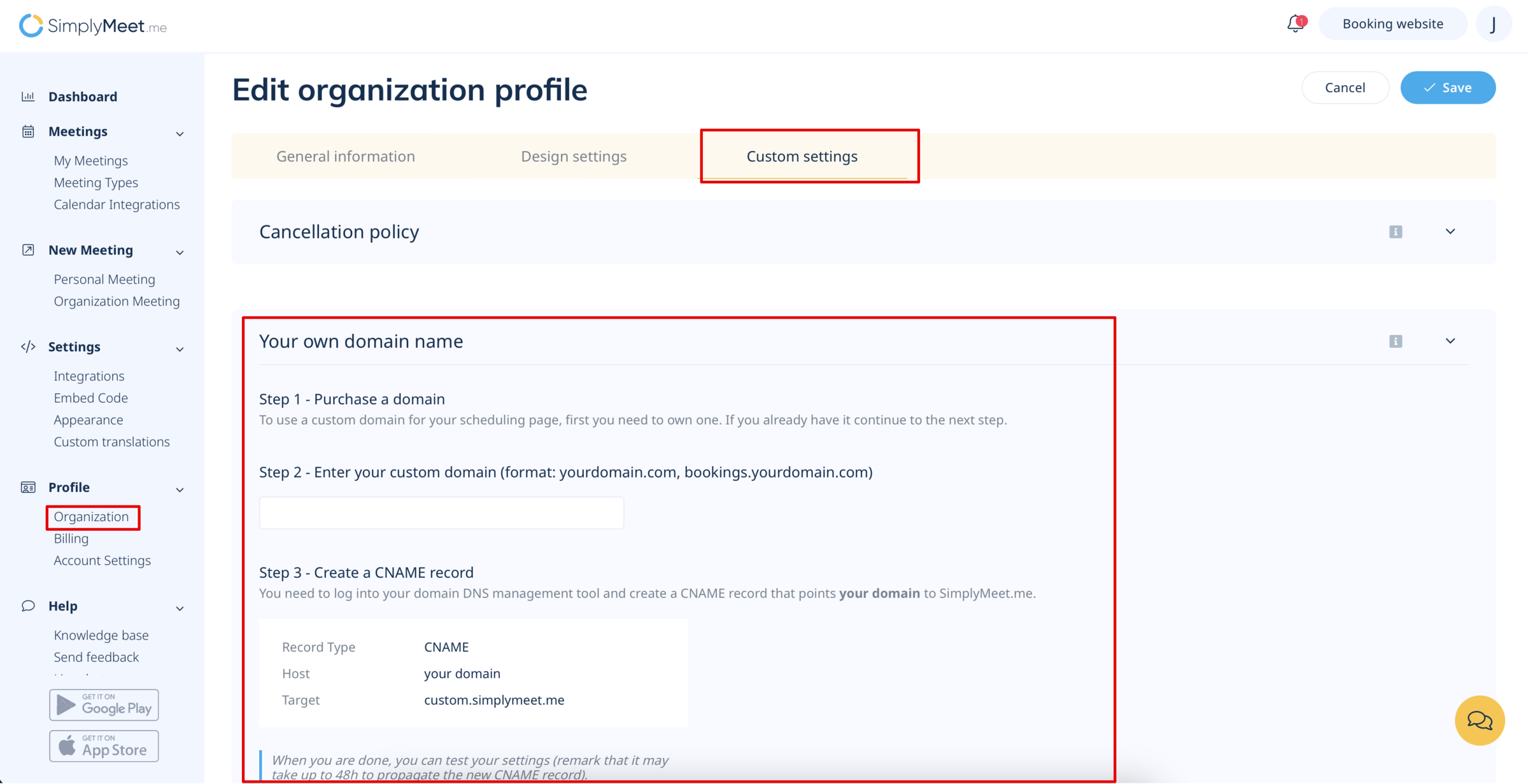The height and width of the screenshot is (784, 1528).
Task: Collapse the Your own domain name section
Action: coord(1450,341)
